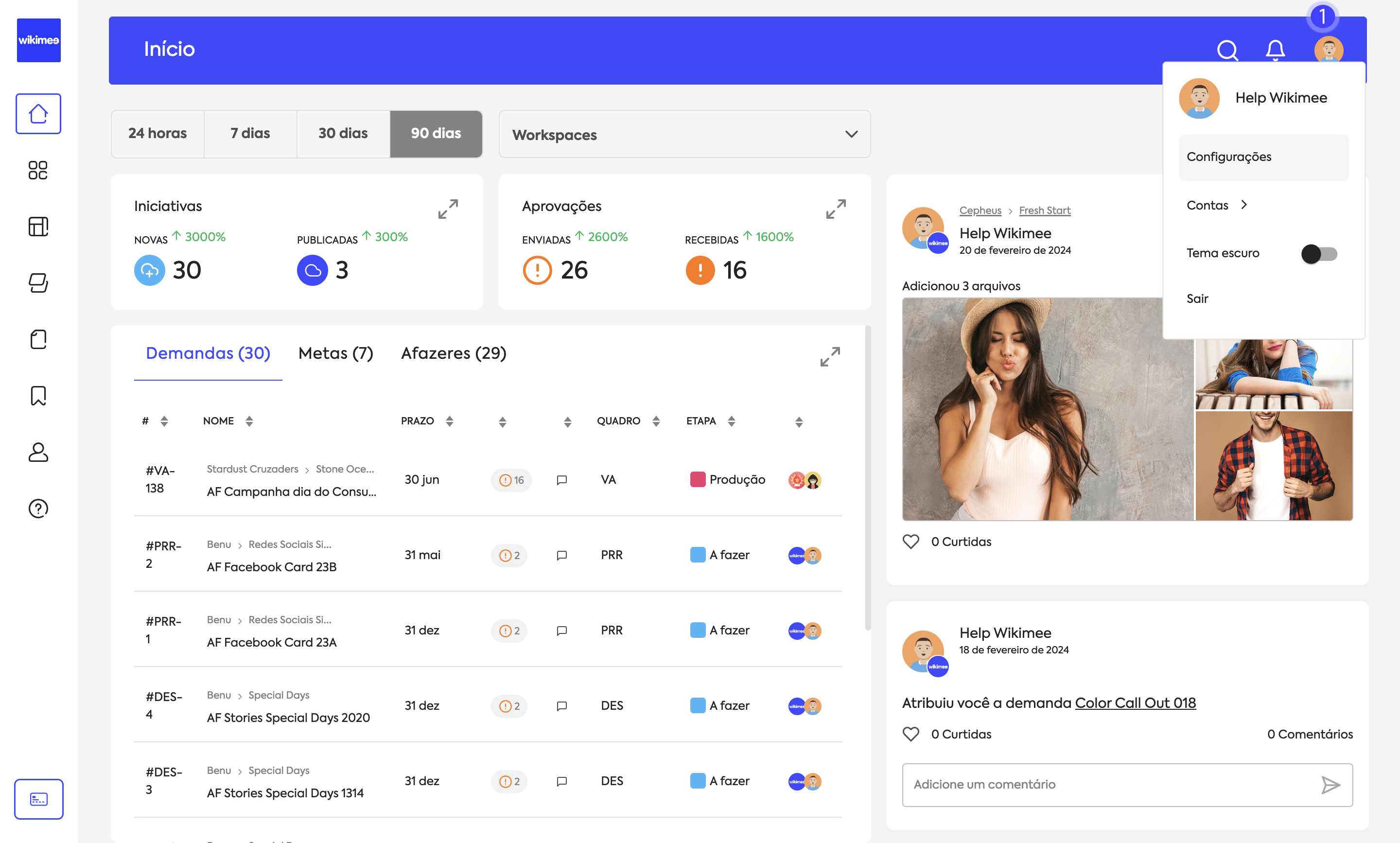
Task: Open the user profile sidebar icon
Action: pos(38,452)
